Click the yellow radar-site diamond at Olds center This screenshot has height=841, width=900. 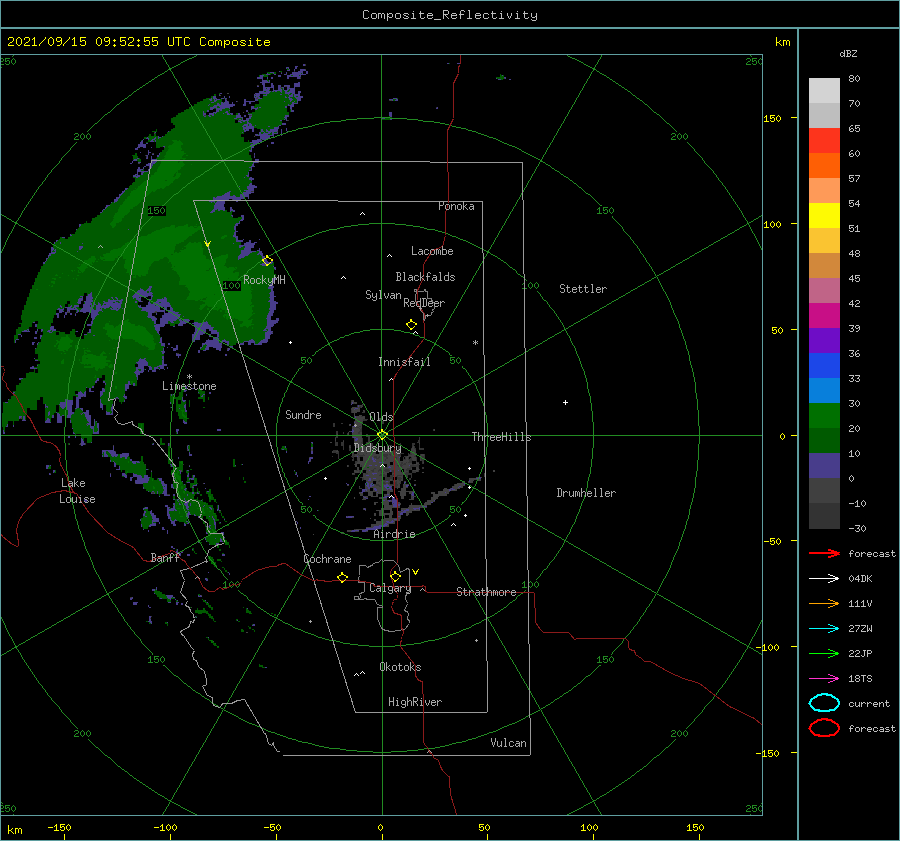point(382,435)
